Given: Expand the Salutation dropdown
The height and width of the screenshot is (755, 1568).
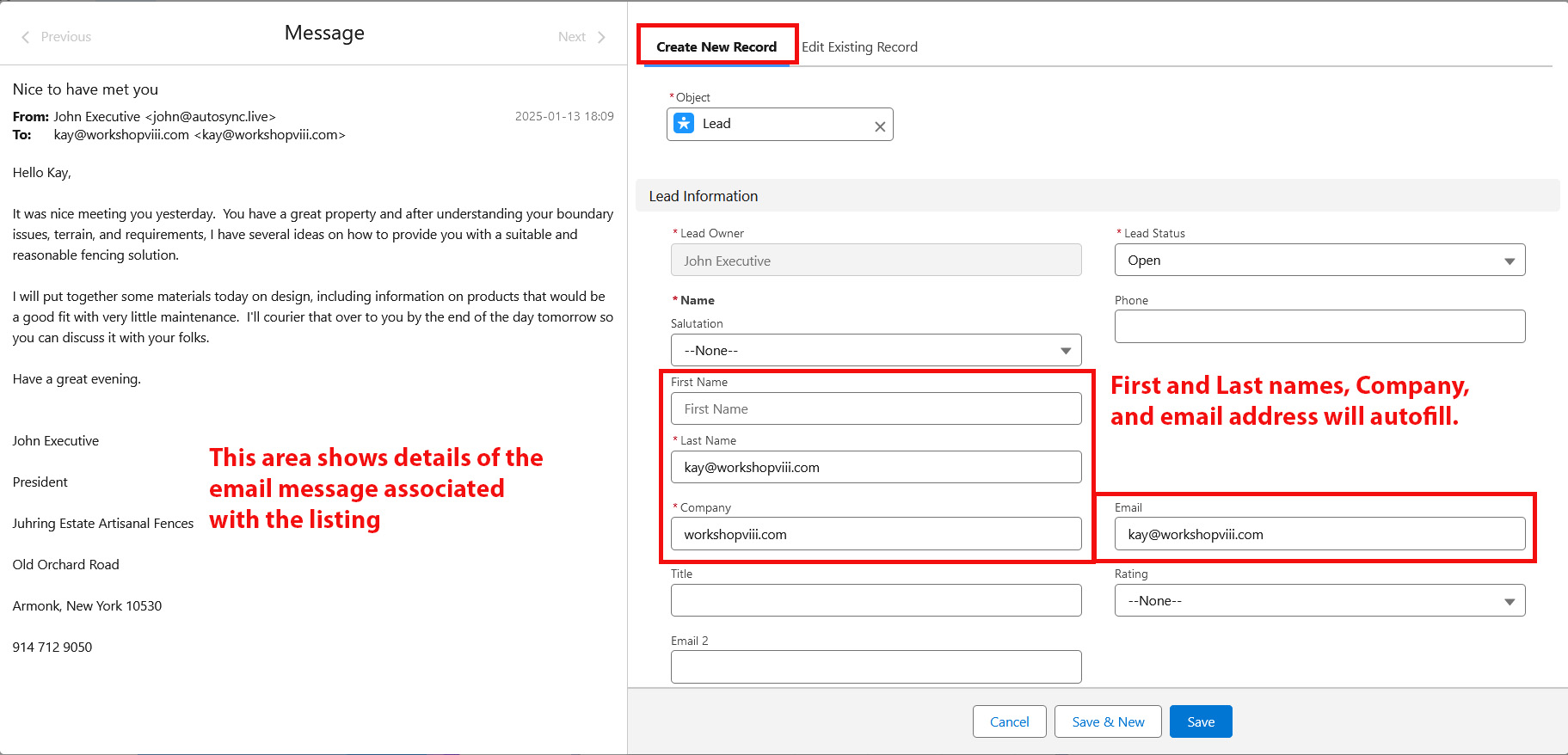Looking at the screenshot, I should pyautogui.click(x=875, y=351).
